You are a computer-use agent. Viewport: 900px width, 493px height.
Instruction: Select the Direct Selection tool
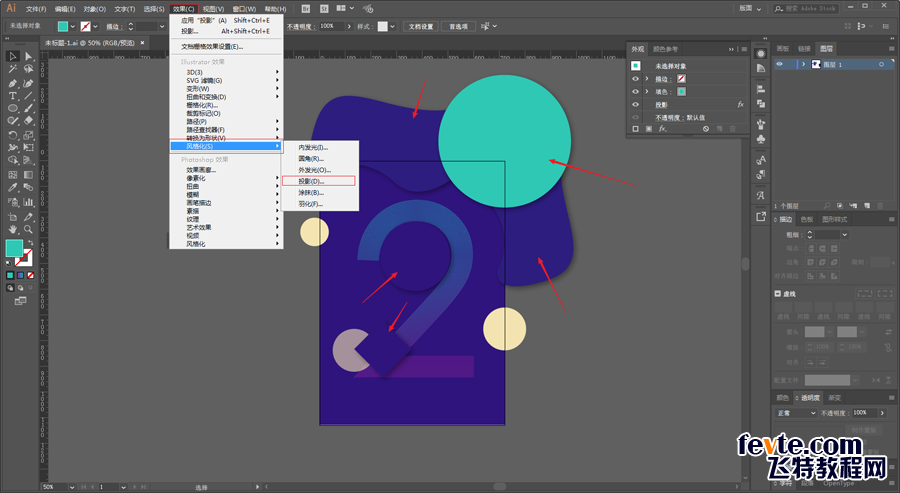pyautogui.click(x=28, y=56)
